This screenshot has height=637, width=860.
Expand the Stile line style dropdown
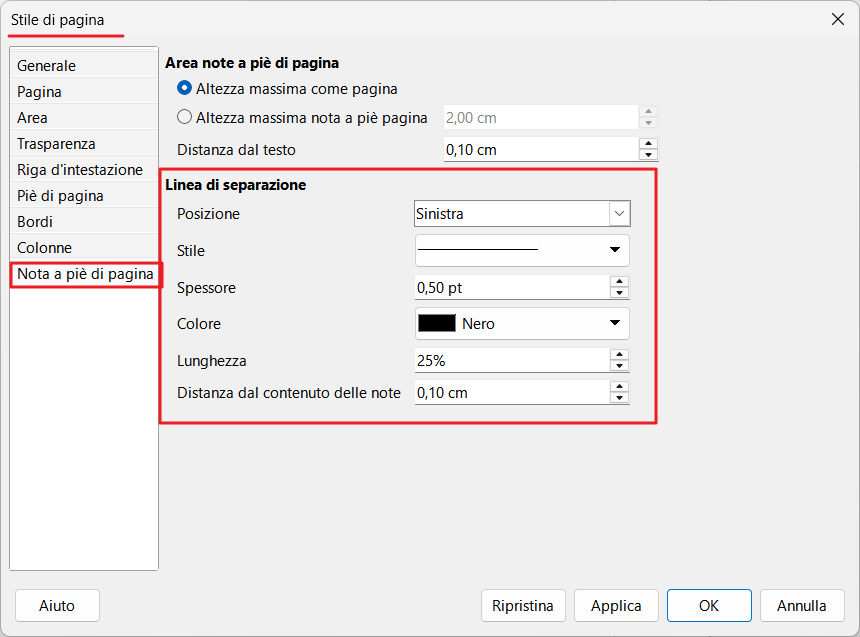point(522,250)
